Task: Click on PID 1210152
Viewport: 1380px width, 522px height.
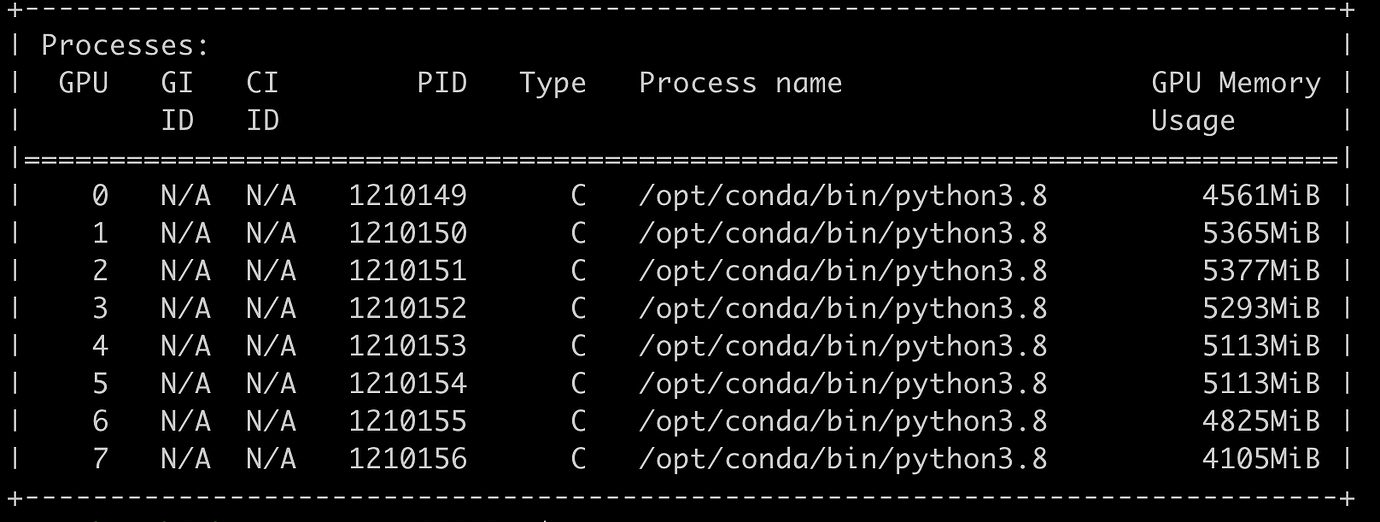Action: pyautogui.click(x=407, y=308)
